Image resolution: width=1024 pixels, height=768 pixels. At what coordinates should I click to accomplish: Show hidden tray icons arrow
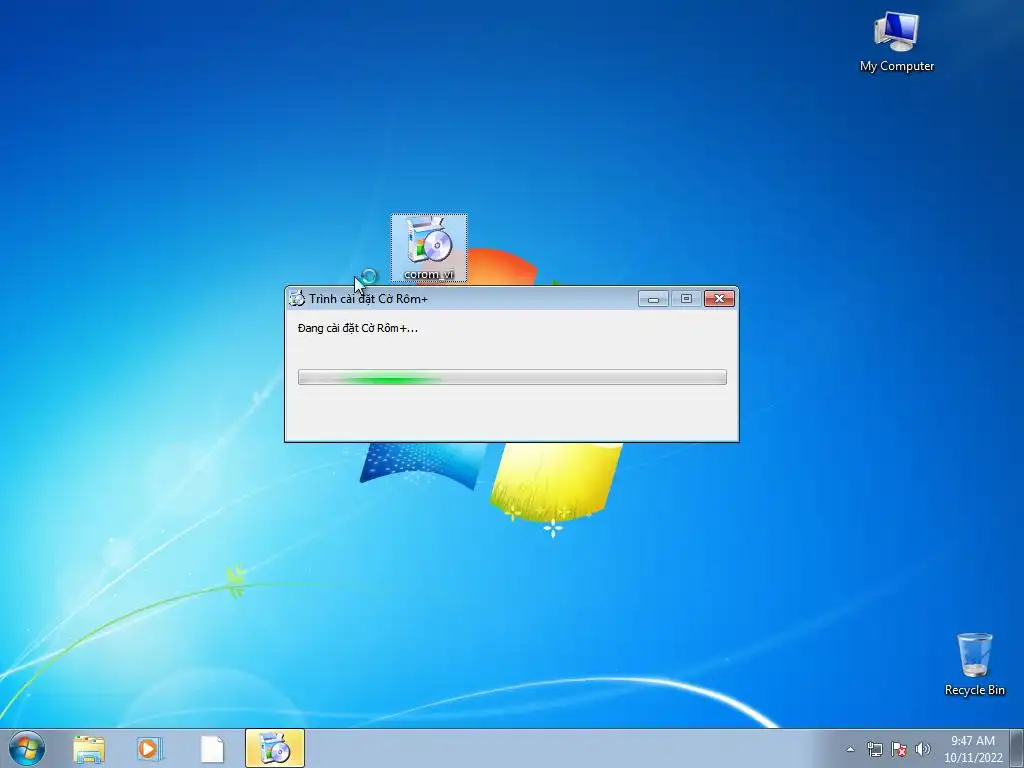(x=850, y=749)
